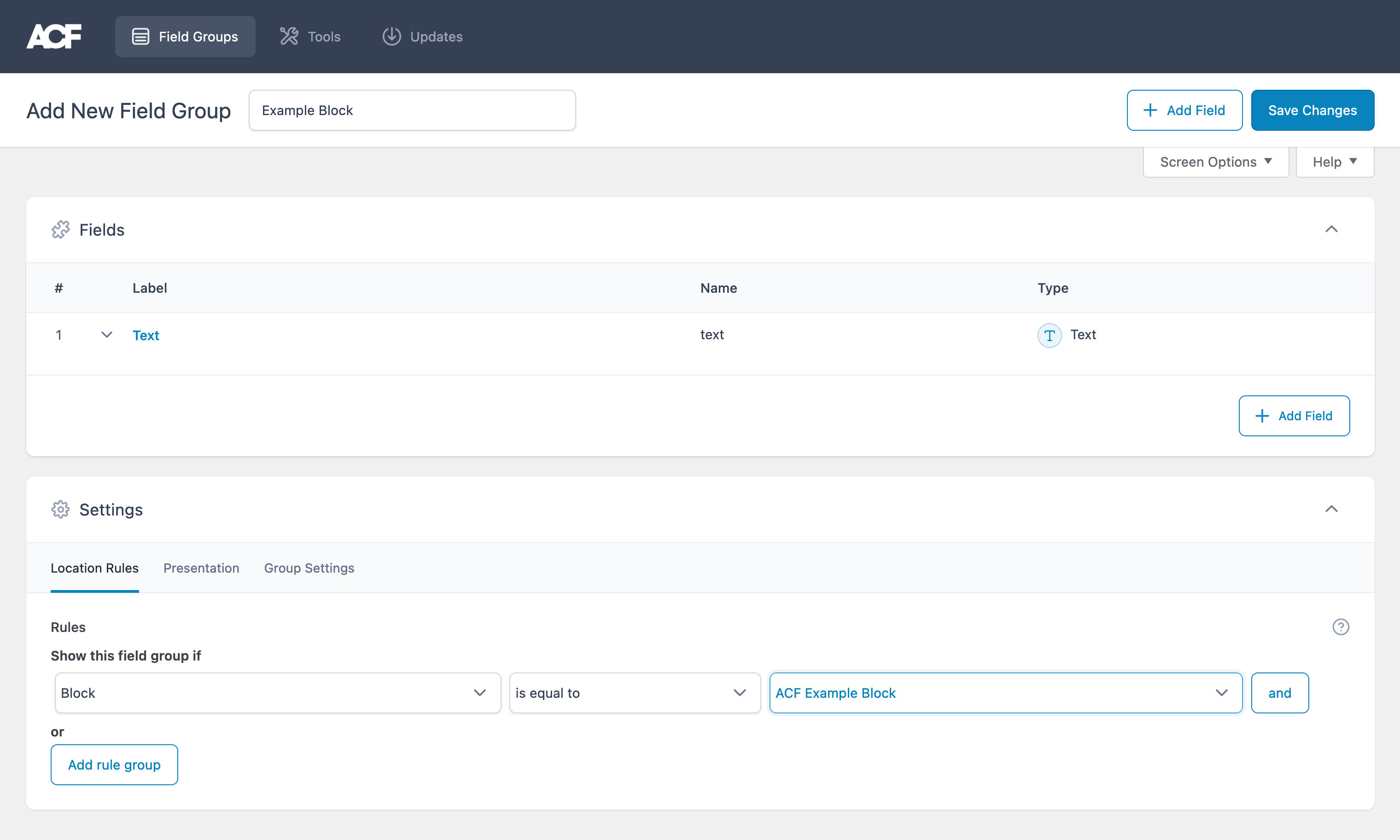Click the Text field type icon

(x=1049, y=334)
